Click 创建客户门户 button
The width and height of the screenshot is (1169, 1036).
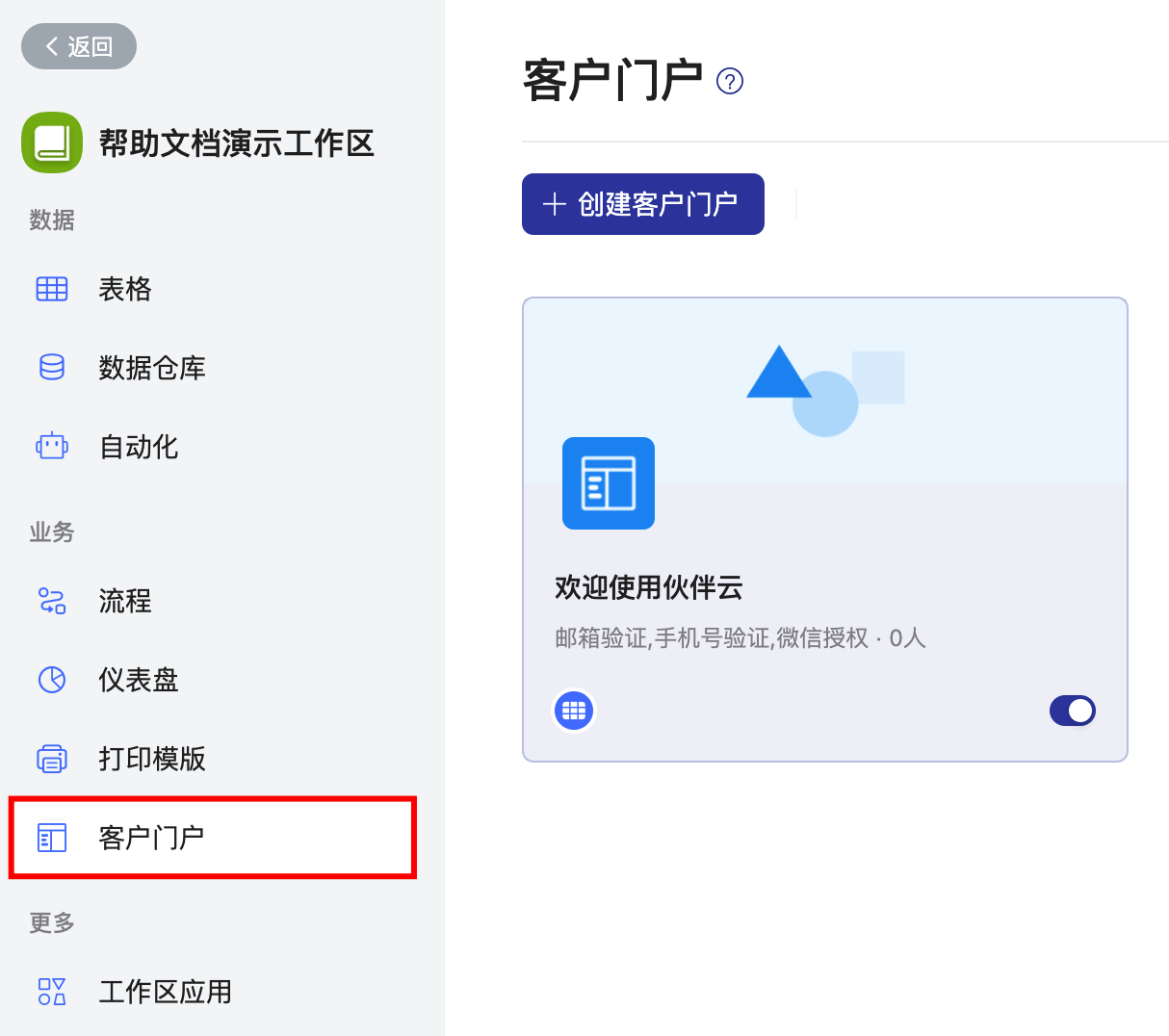(x=643, y=204)
